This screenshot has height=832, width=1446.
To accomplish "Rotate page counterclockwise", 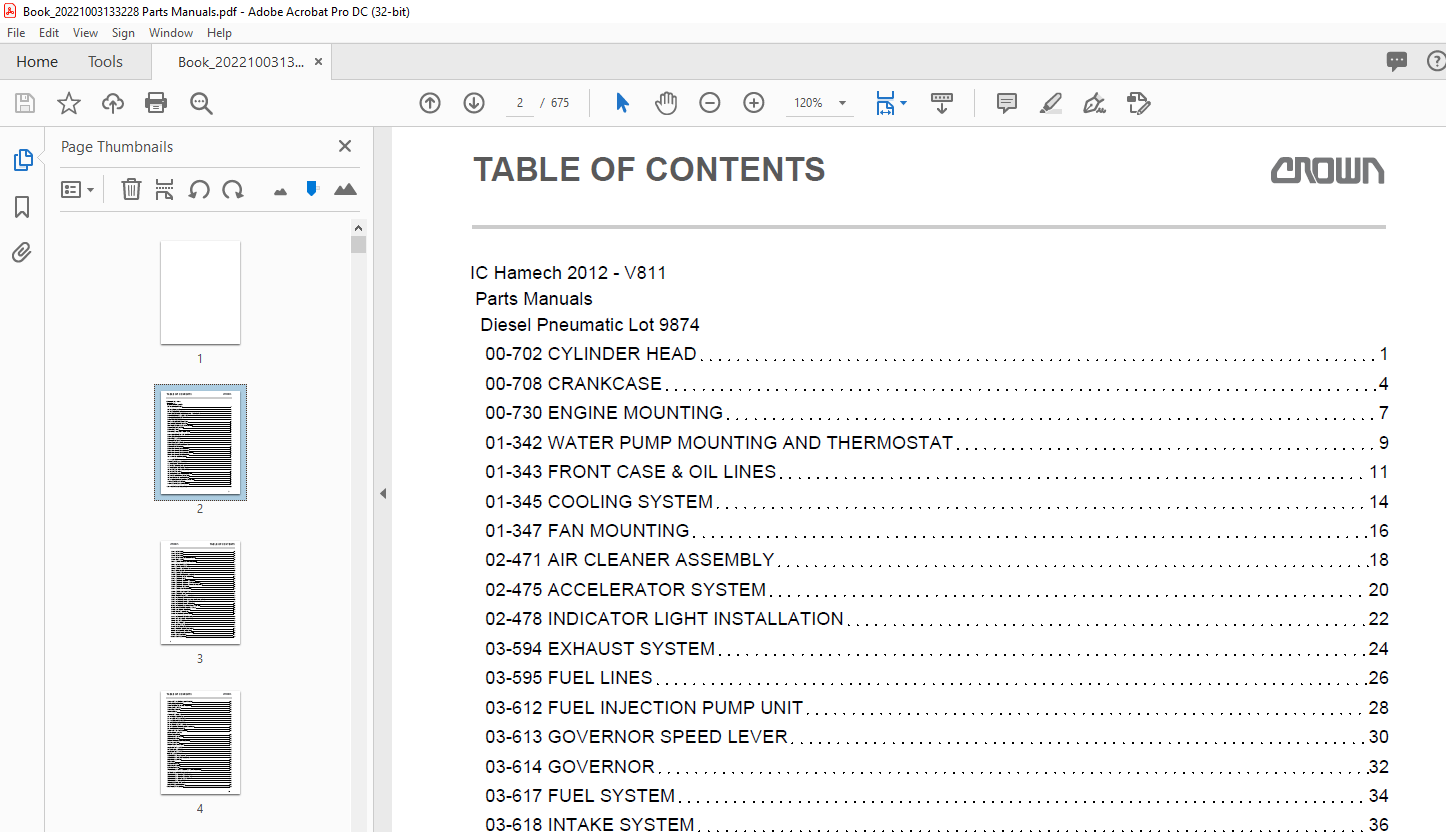I will [199, 189].
